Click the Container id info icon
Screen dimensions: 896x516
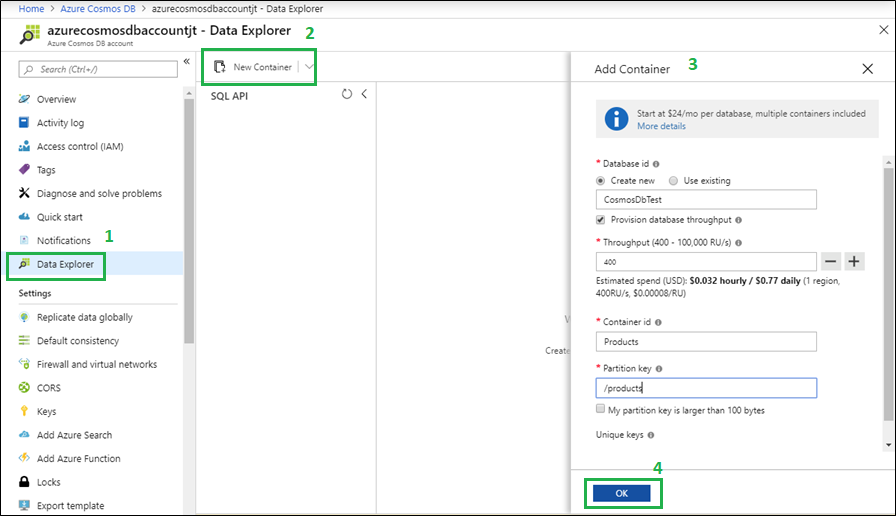click(x=658, y=322)
